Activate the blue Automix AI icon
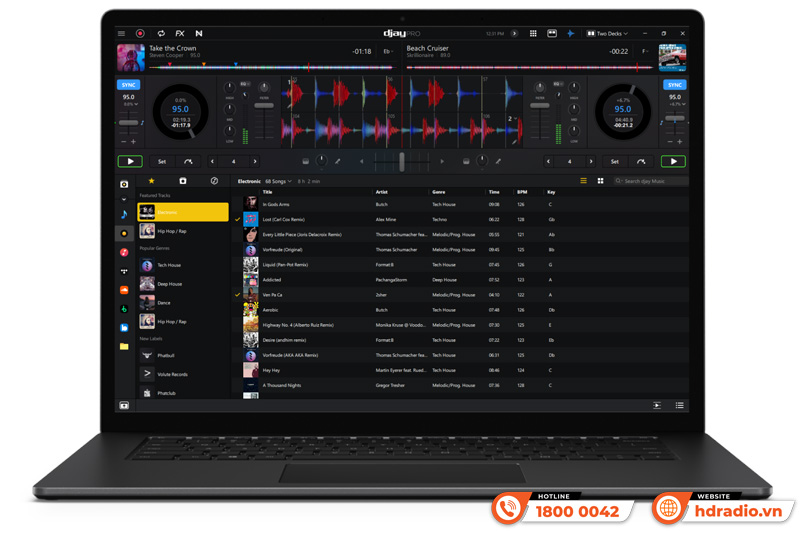800x533 pixels. [571, 34]
